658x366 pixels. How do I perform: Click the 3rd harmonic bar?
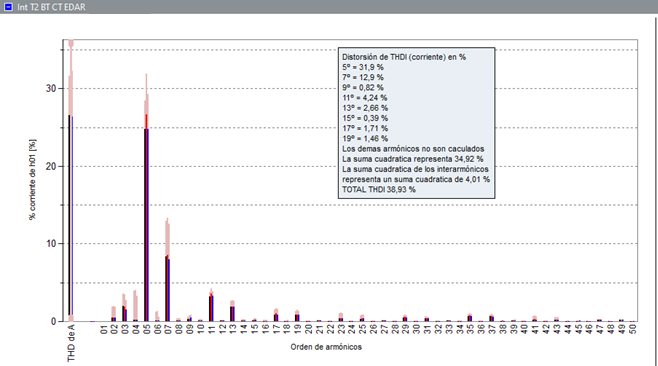pyautogui.click(x=125, y=308)
